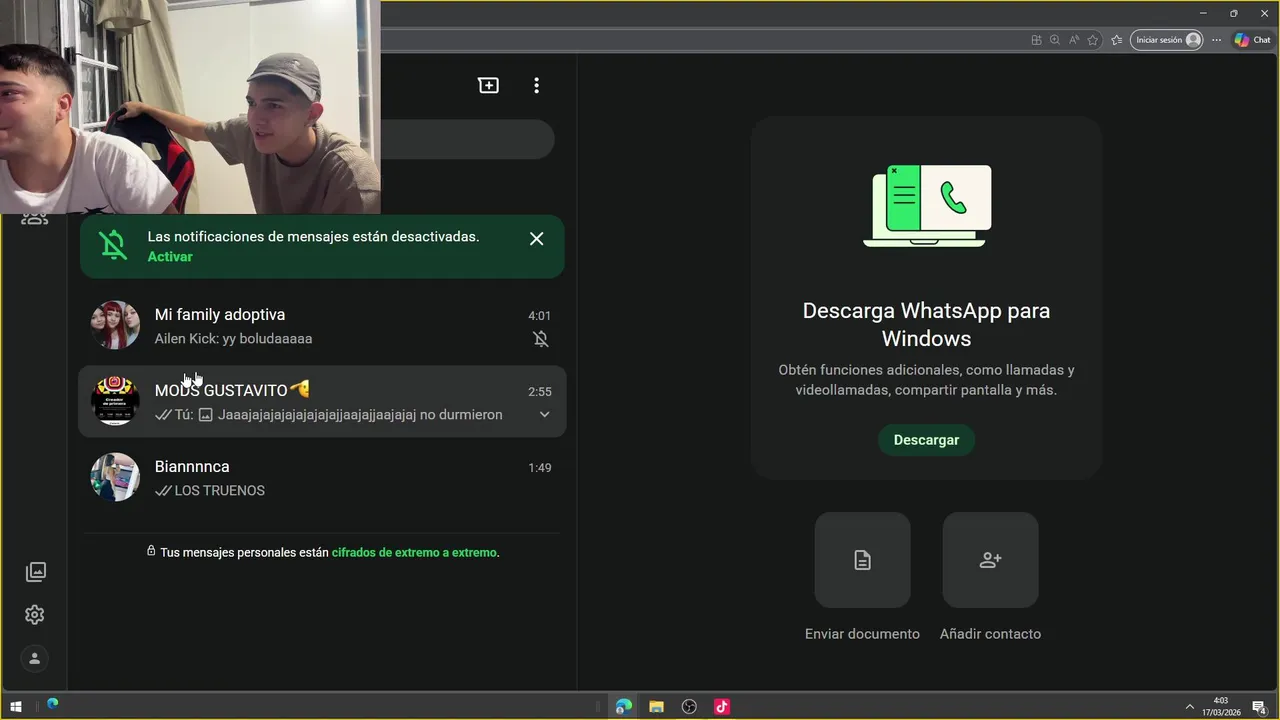This screenshot has height=720, width=1280.
Task: Click the Biannnnca profile picture
Action: point(115,477)
